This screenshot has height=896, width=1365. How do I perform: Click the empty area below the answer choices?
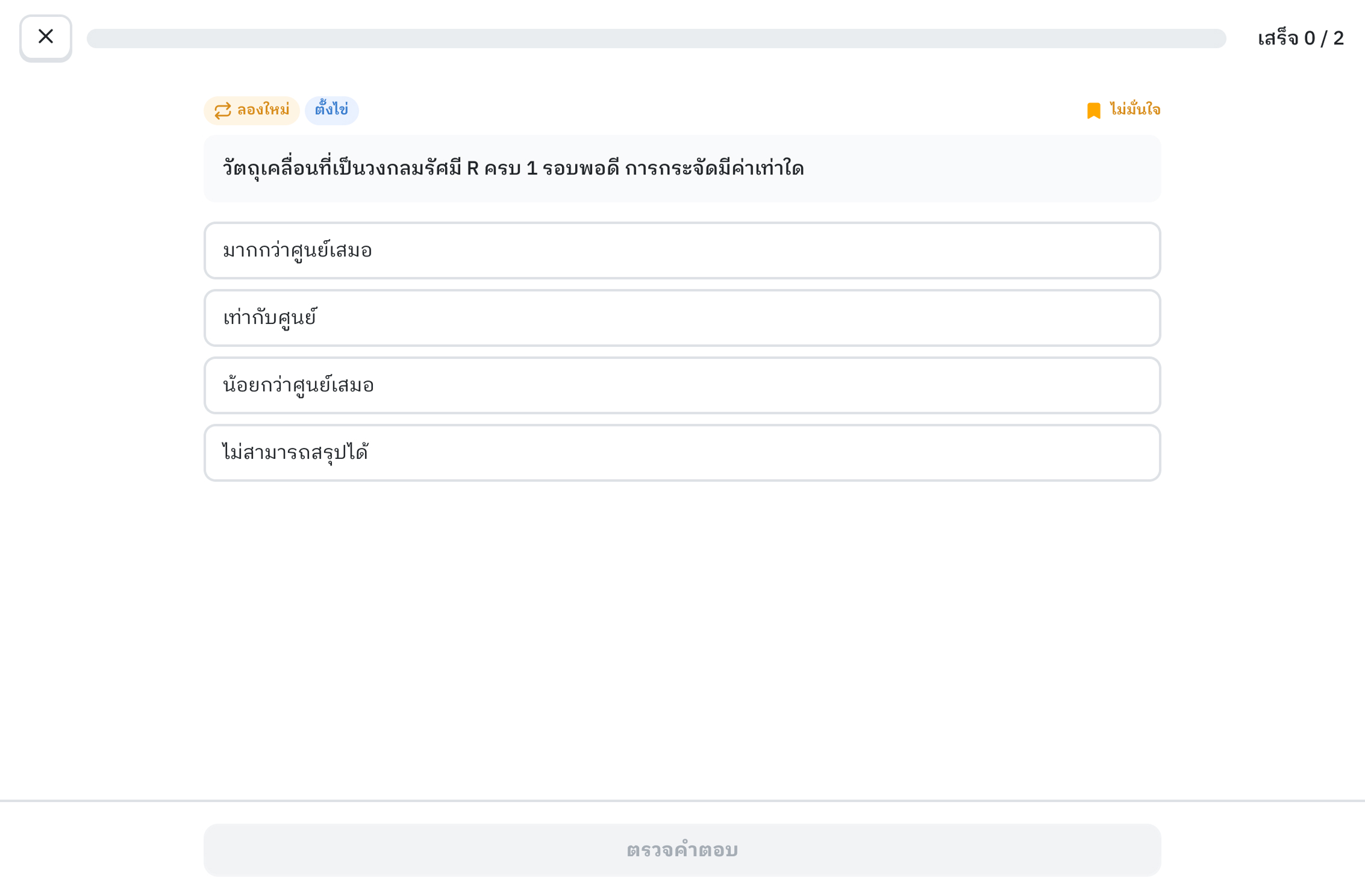click(x=682, y=632)
